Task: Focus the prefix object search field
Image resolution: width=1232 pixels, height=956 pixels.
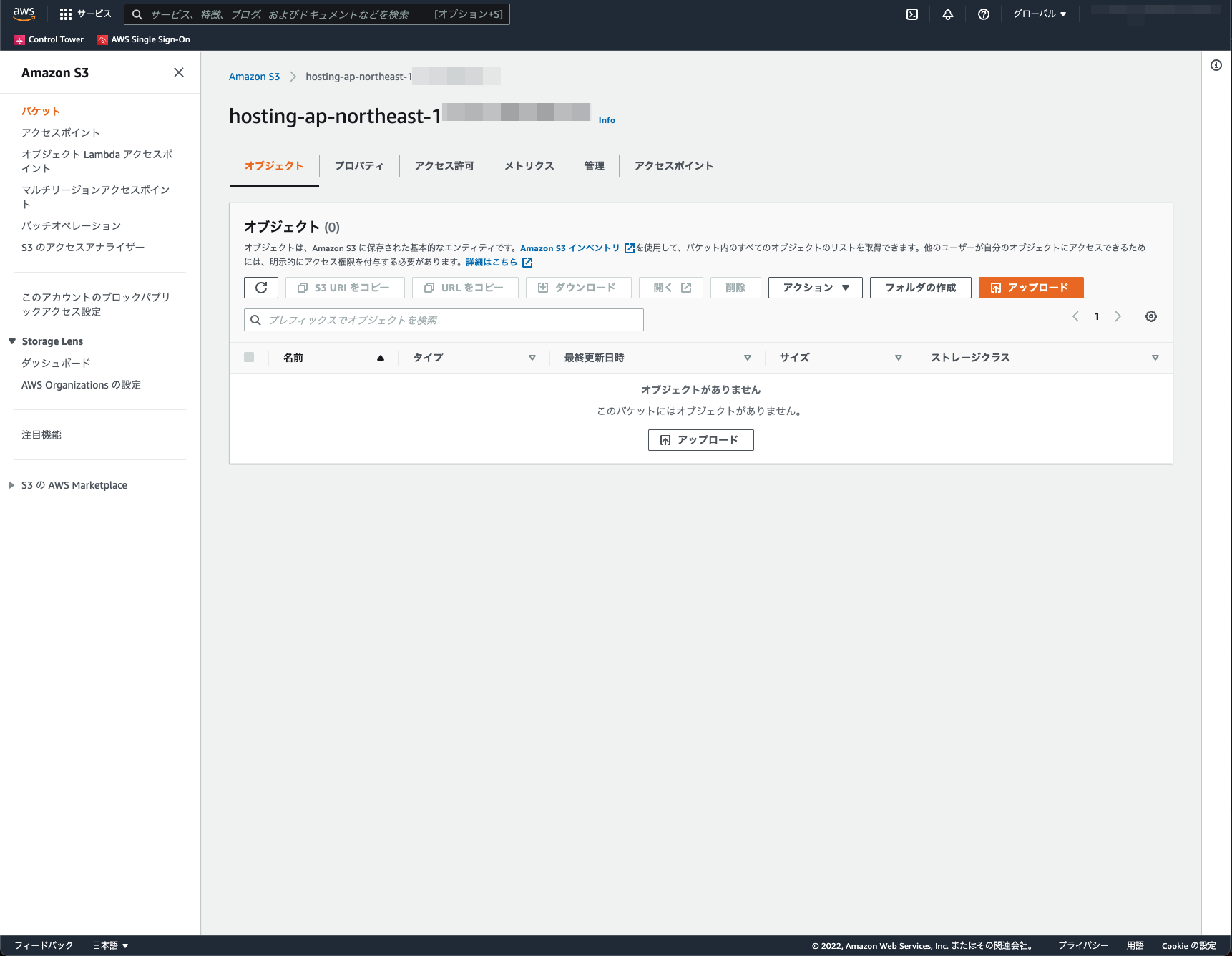Action: pos(444,320)
